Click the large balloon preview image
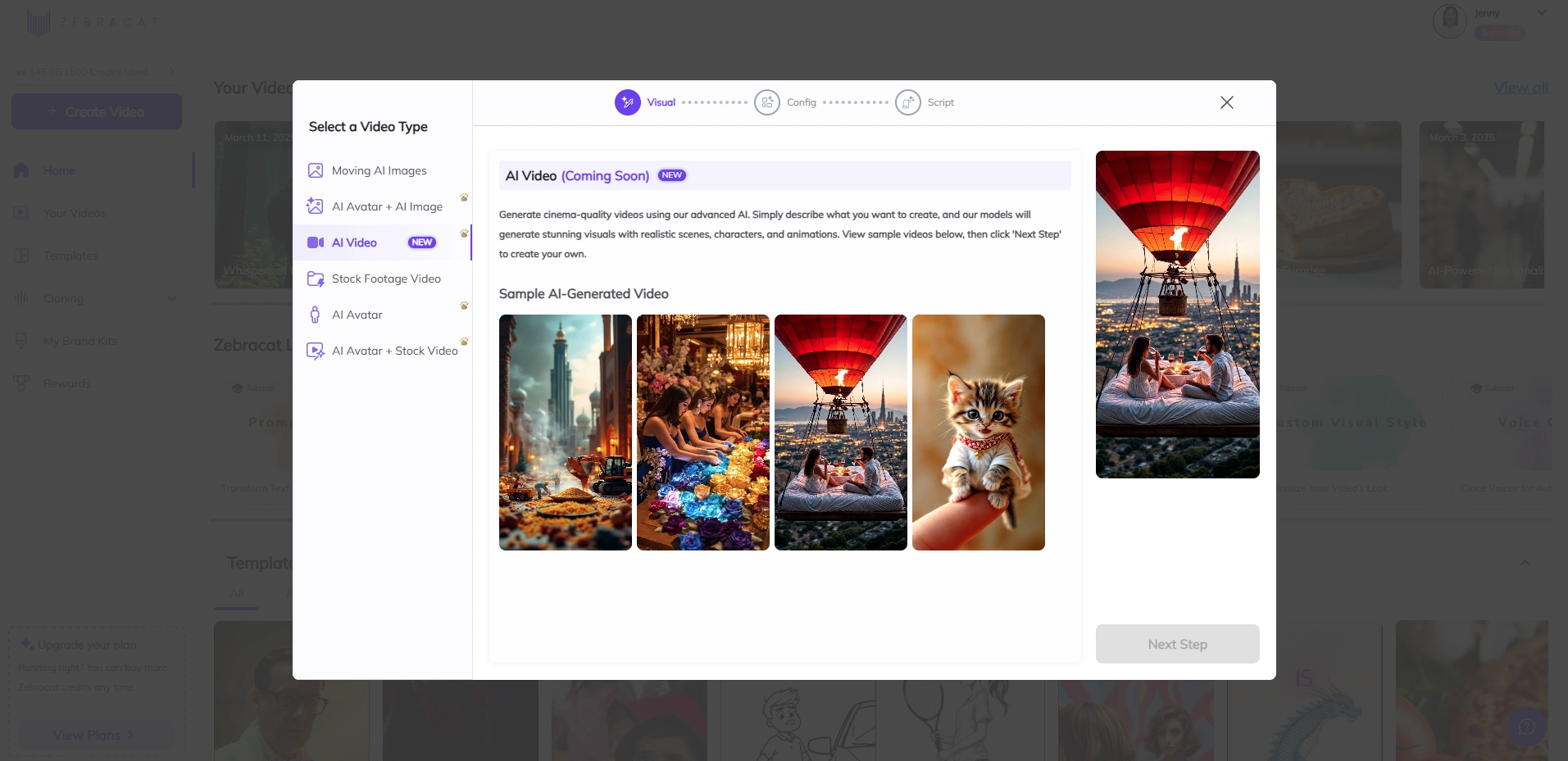The image size is (1568, 761). [x=1178, y=315]
